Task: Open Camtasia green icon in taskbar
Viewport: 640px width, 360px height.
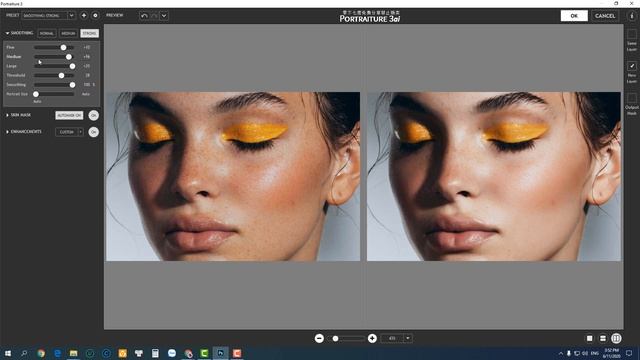Action: pos(204,353)
